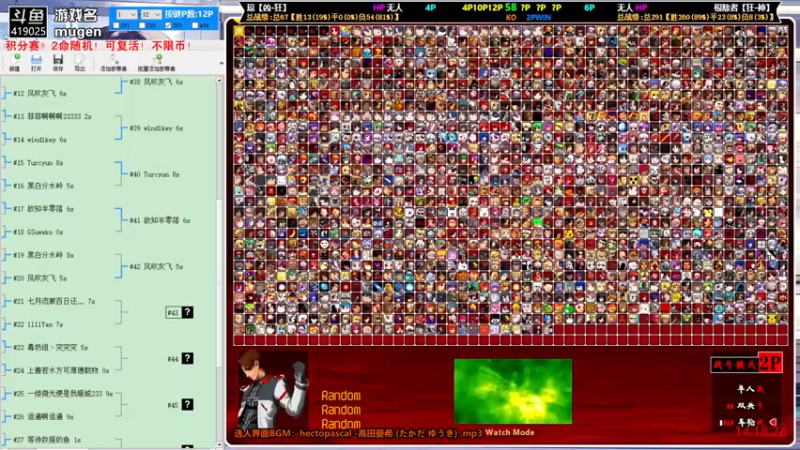Click the question mark icon beside #44

pyautogui.click(x=187, y=358)
